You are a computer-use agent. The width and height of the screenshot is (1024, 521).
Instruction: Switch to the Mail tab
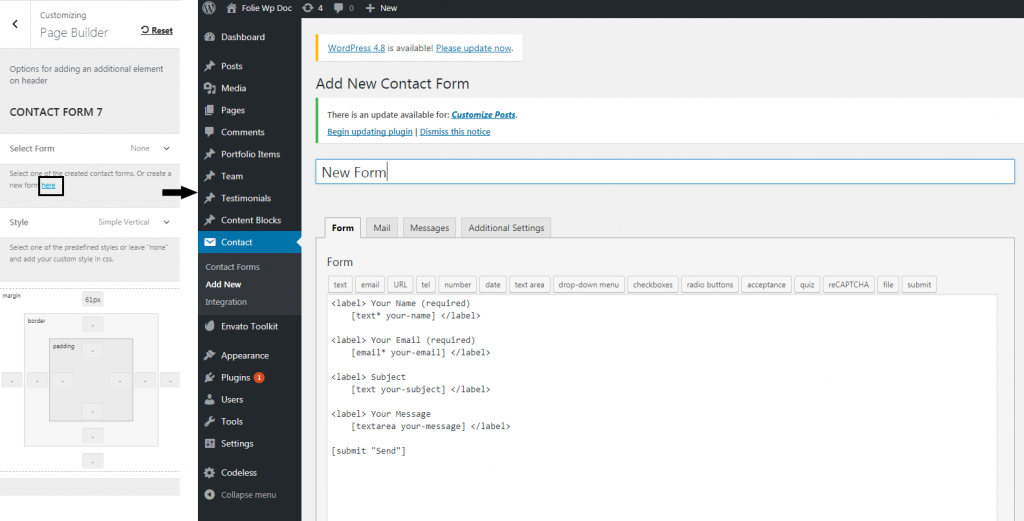(382, 228)
